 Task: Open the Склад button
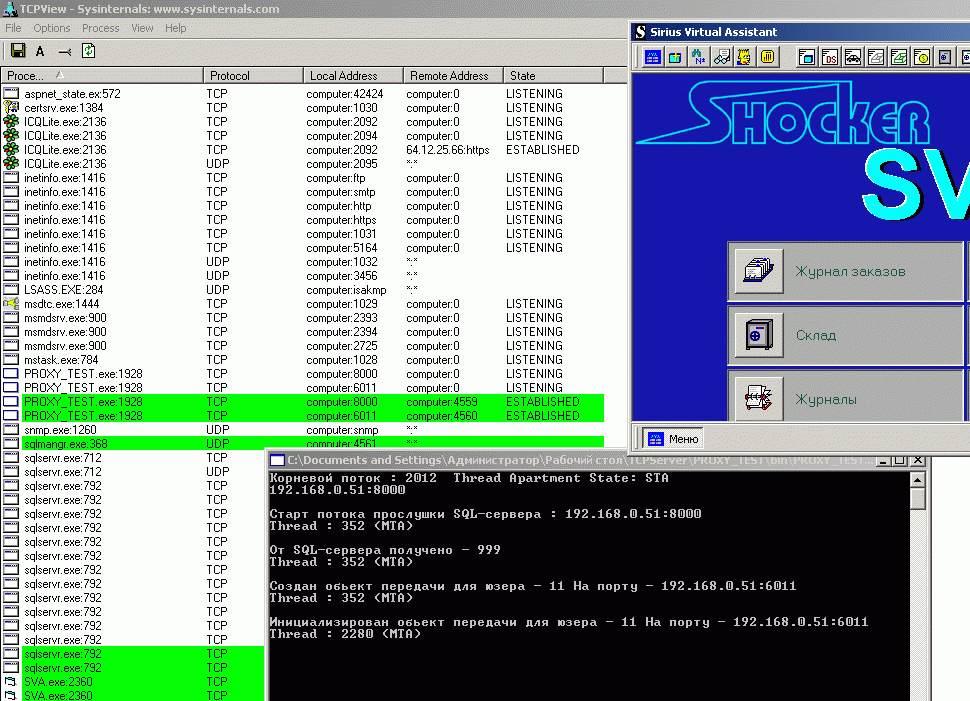pos(845,335)
